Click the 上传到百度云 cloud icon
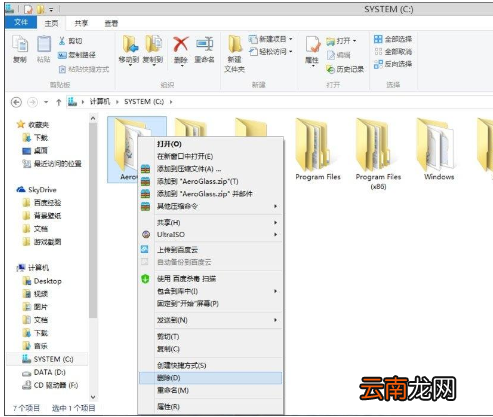The height and width of the screenshot is (417, 493). tap(145, 249)
